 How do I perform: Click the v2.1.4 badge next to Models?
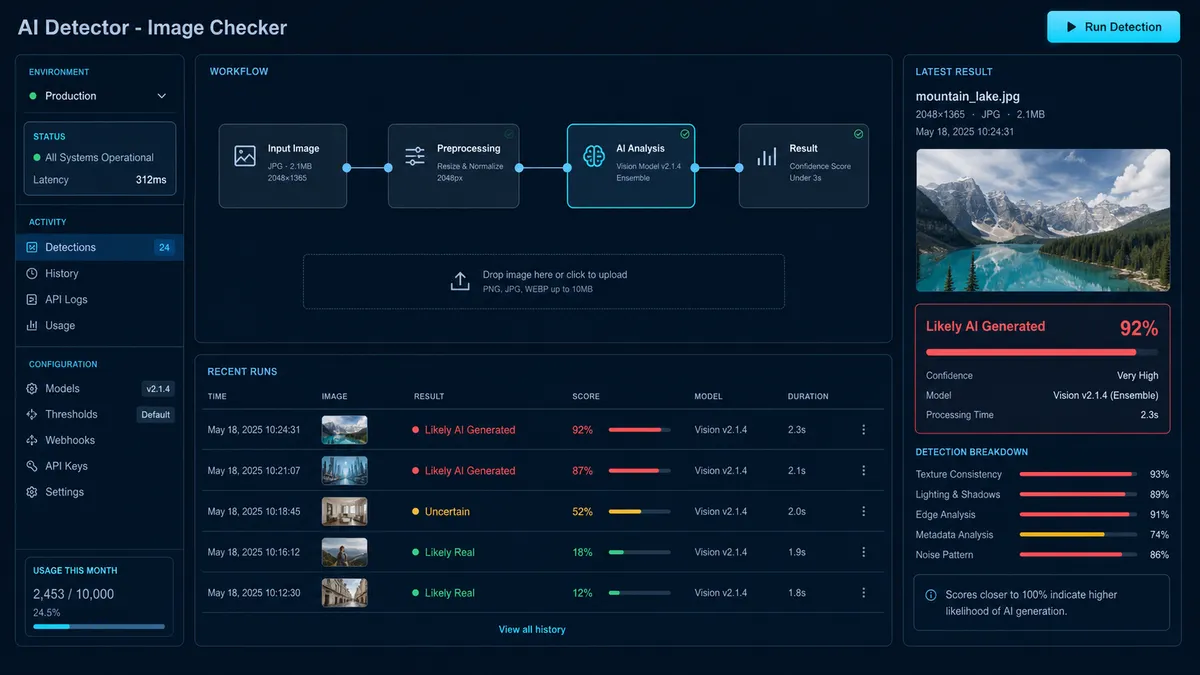coord(158,389)
